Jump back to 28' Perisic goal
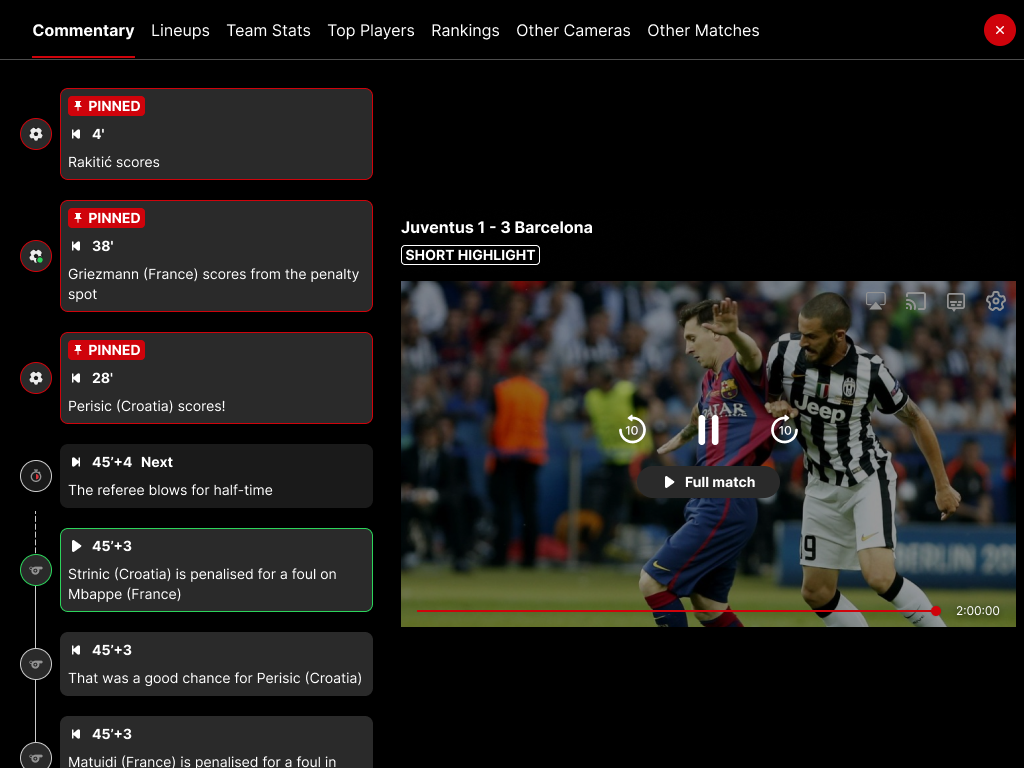Image resolution: width=1024 pixels, height=768 pixels. (76, 378)
